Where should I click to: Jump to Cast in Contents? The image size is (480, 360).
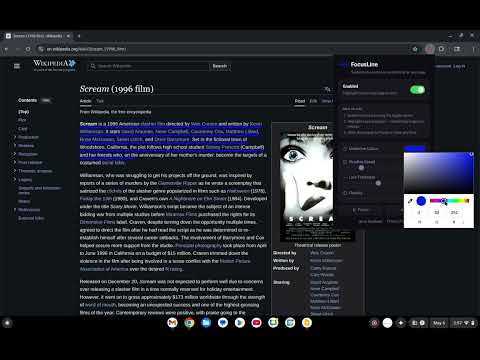tap(23, 129)
